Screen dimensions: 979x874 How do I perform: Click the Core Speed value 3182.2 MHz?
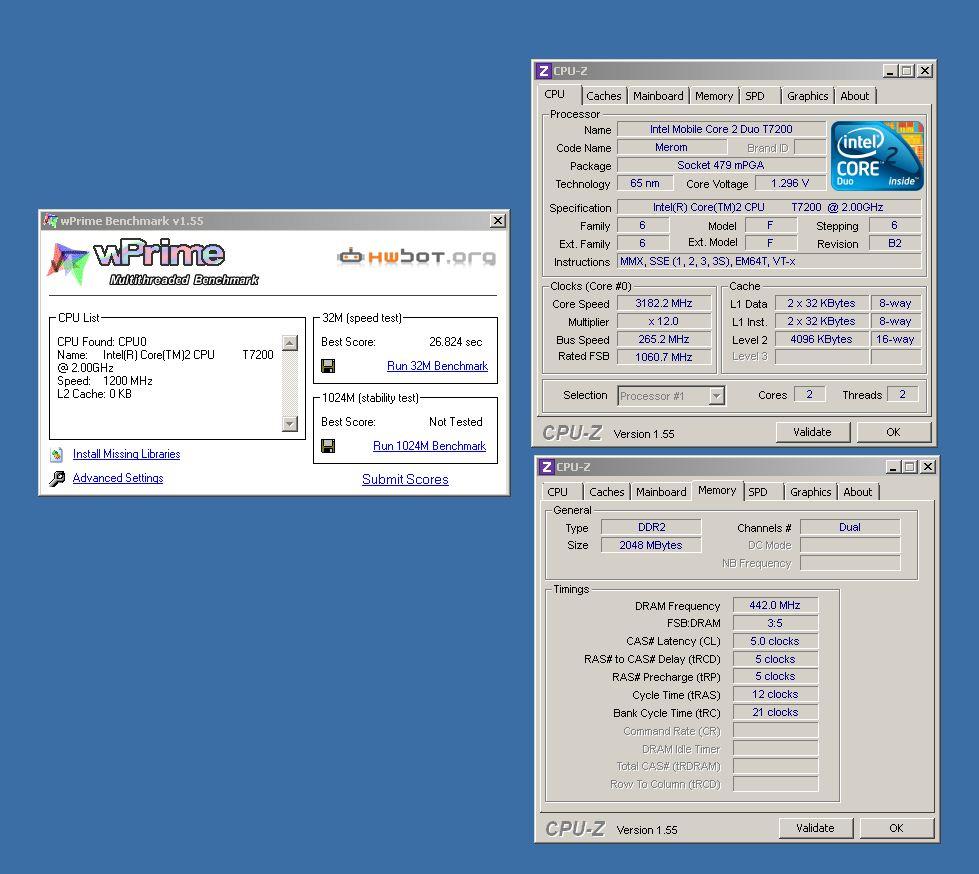point(664,303)
